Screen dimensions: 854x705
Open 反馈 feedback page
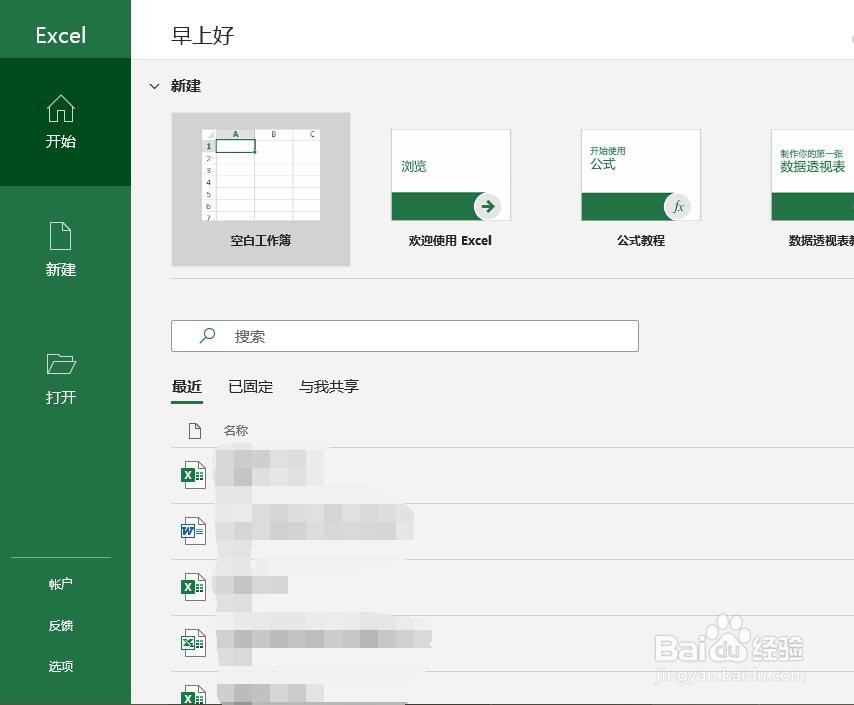60,625
